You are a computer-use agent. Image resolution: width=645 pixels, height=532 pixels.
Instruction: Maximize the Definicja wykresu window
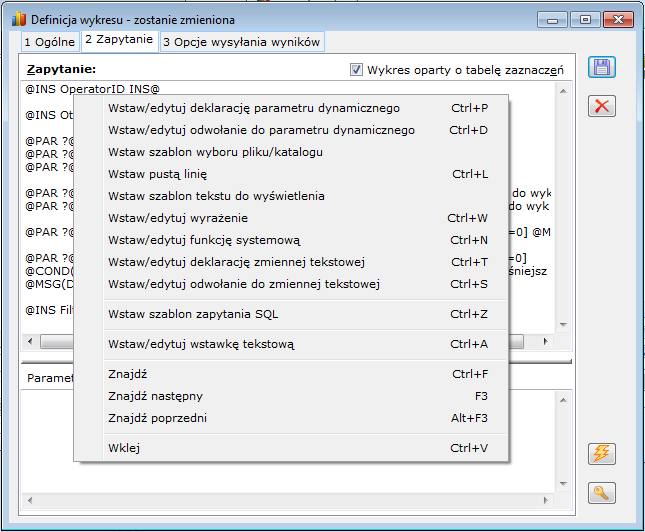click(x=585, y=20)
